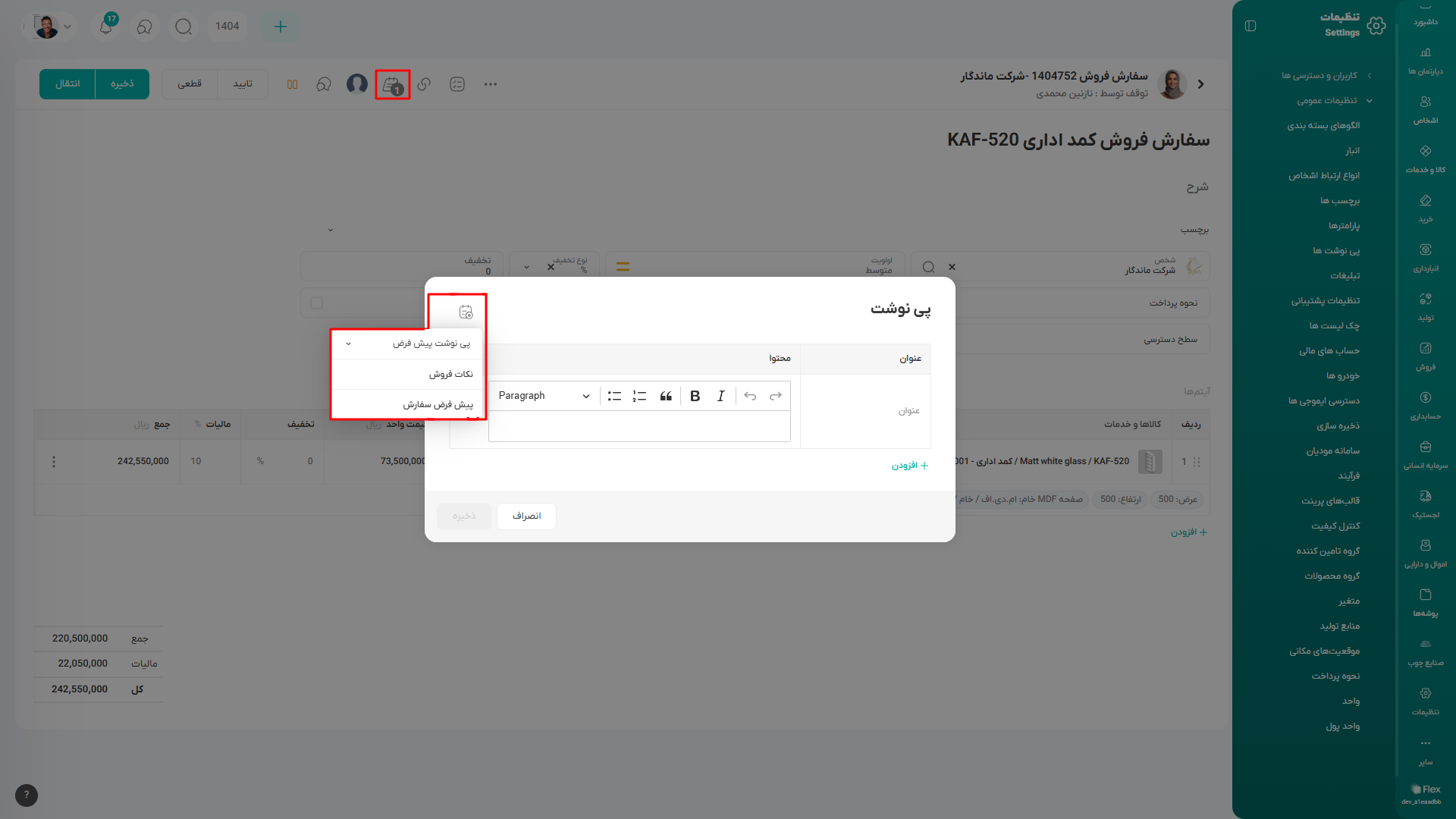The image size is (1456, 819).
Task: Open the notifications bell icon
Action: click(x=106, y=27)
